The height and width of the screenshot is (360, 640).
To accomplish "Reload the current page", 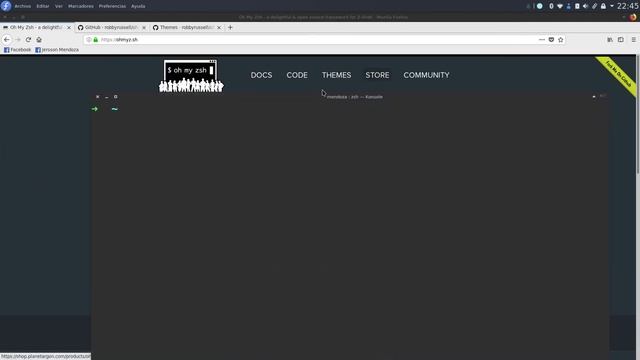I will pos(28,40).
